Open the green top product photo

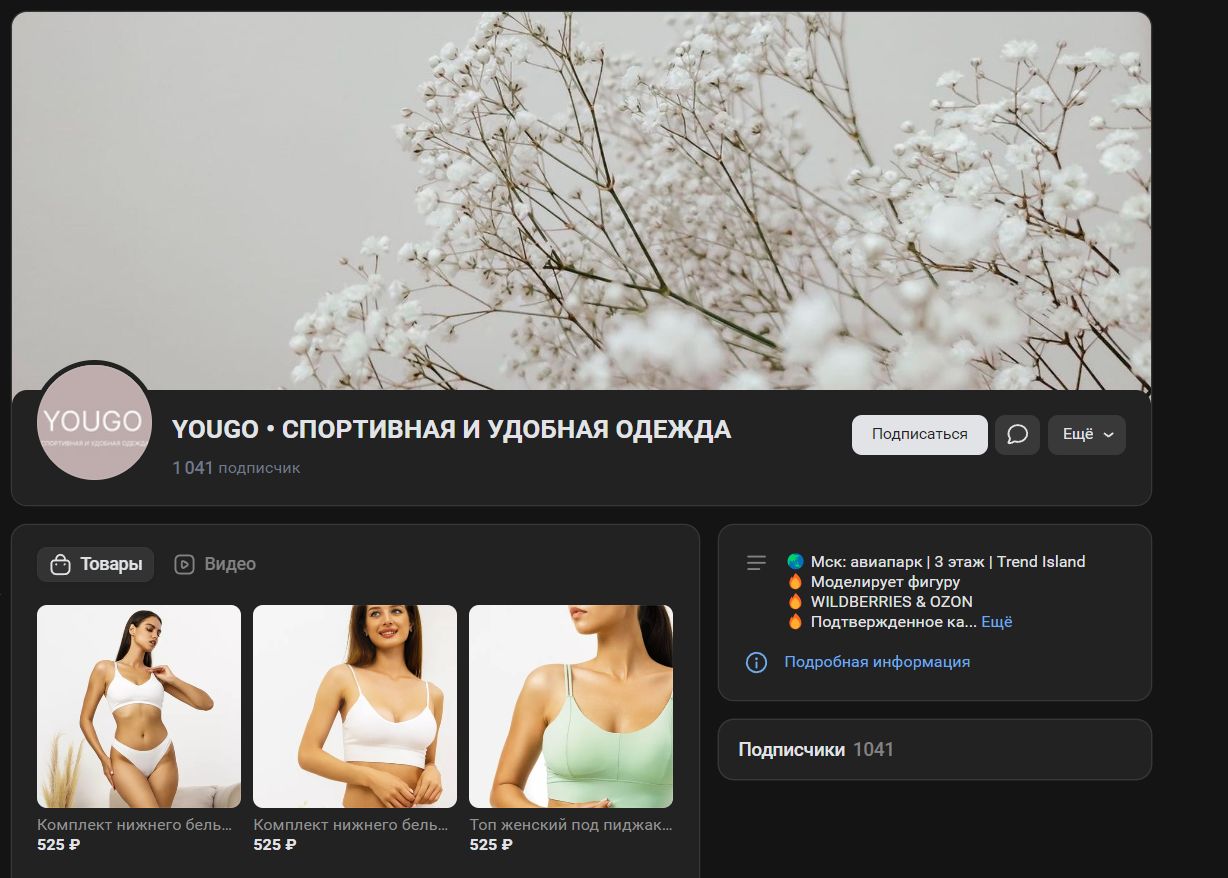tap(571, 706)
